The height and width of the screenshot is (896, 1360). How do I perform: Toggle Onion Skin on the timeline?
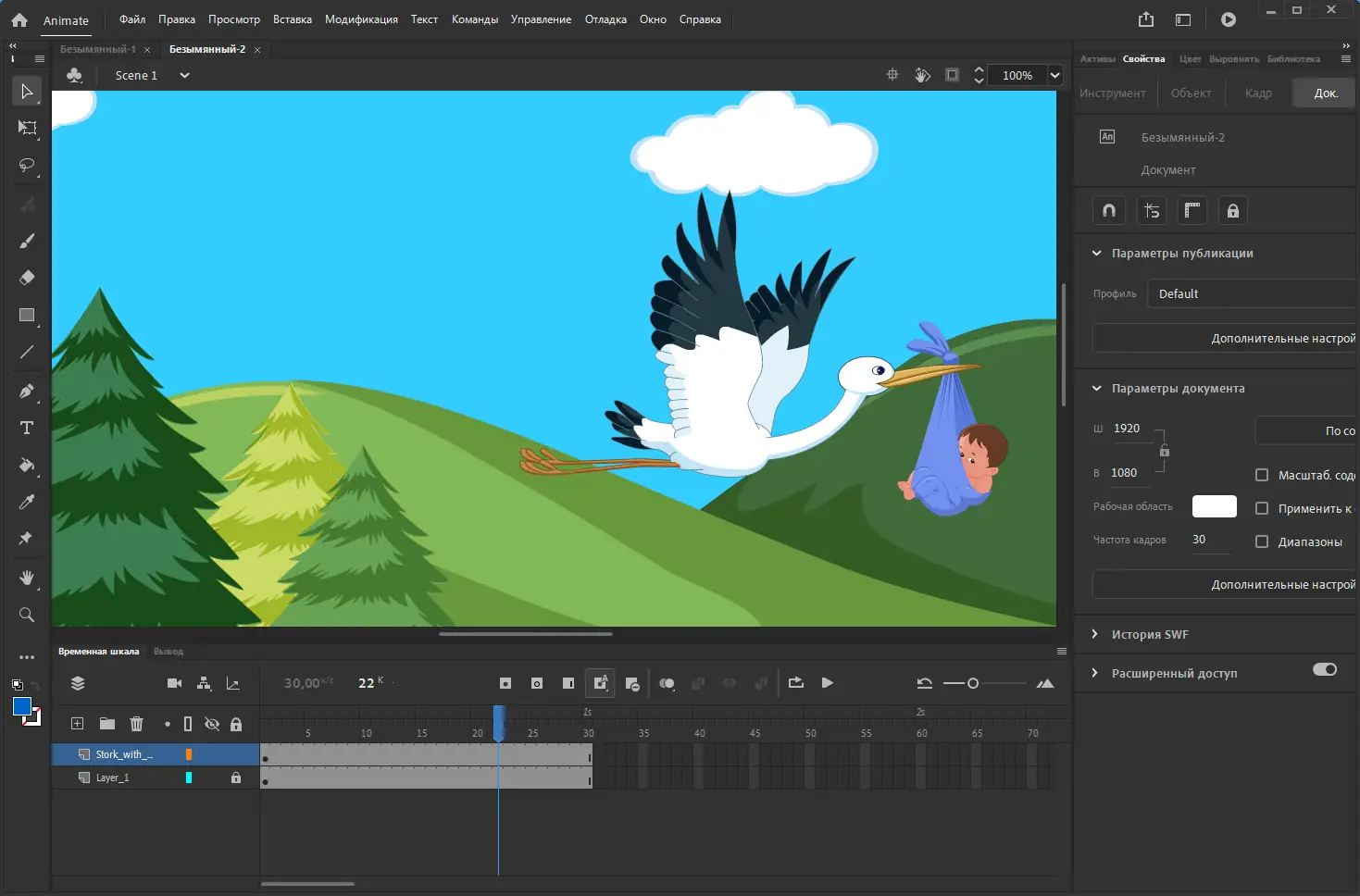[x=667, y=683]
